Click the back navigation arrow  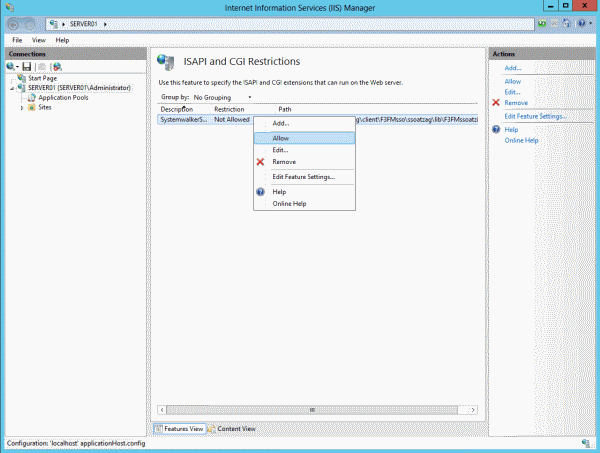13,24
